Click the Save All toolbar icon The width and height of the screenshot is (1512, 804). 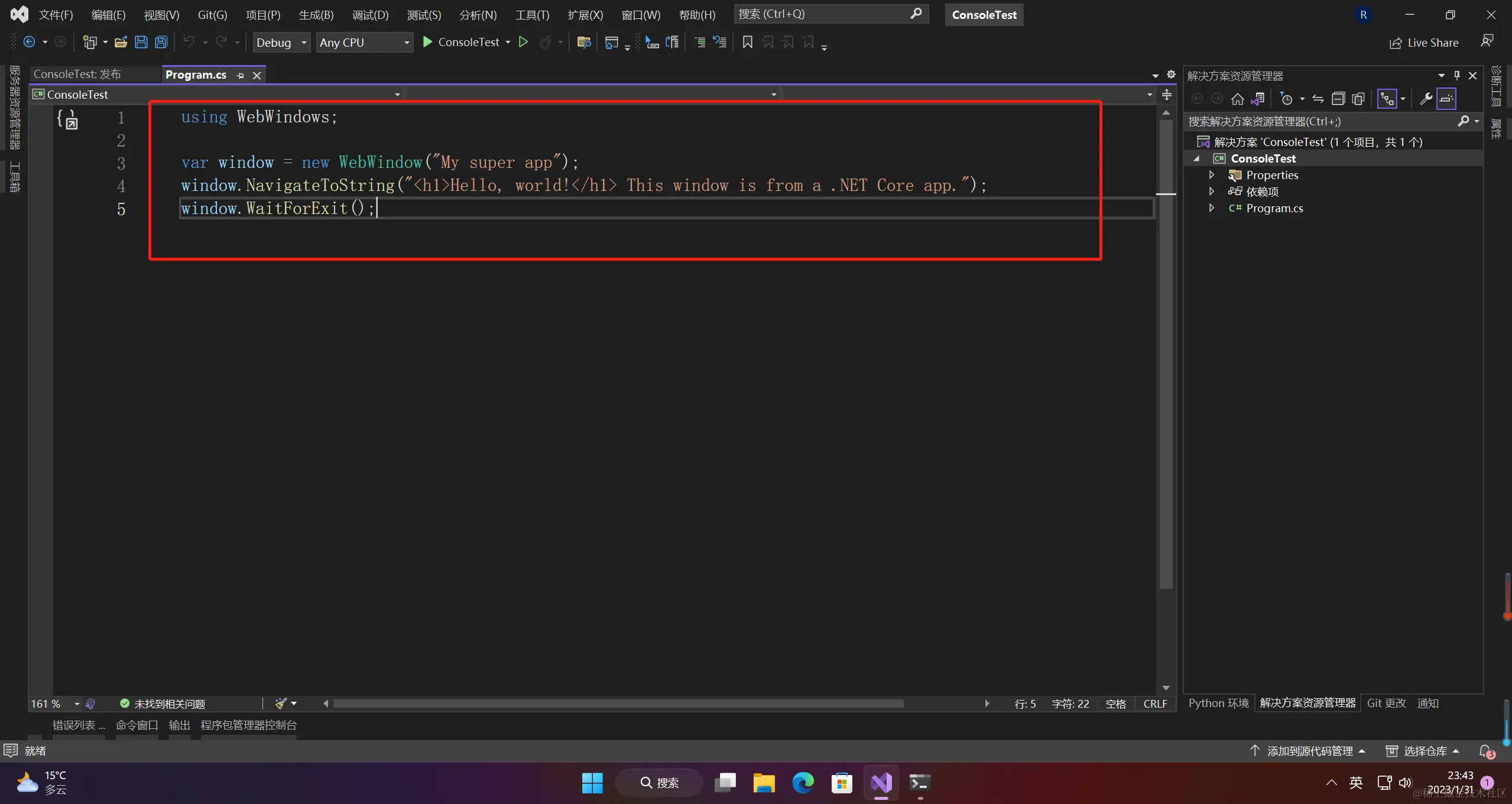coord(161,42)
